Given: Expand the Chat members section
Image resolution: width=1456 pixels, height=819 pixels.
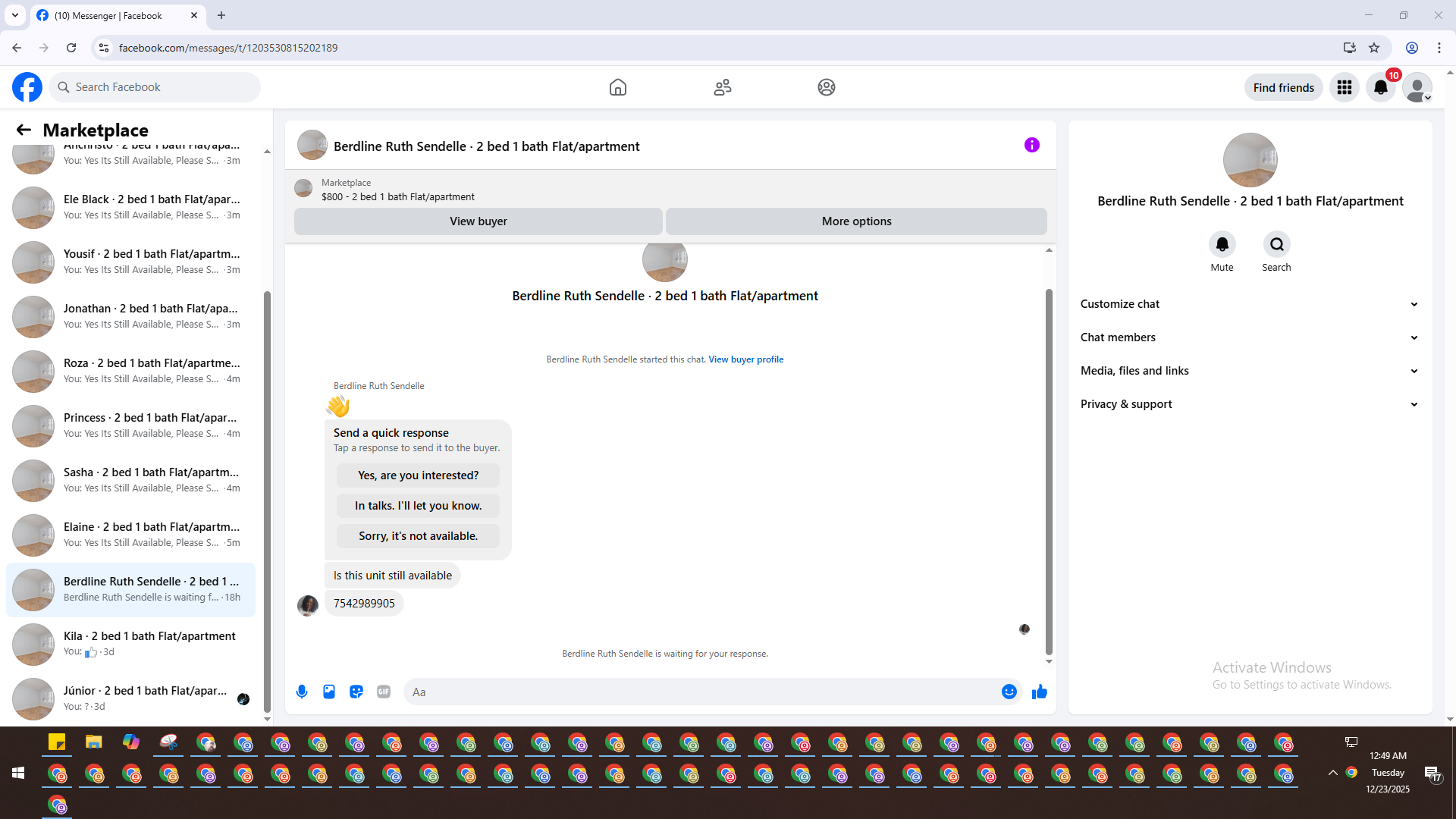Looking at the screenshot, I should [x=1250, y=337].
